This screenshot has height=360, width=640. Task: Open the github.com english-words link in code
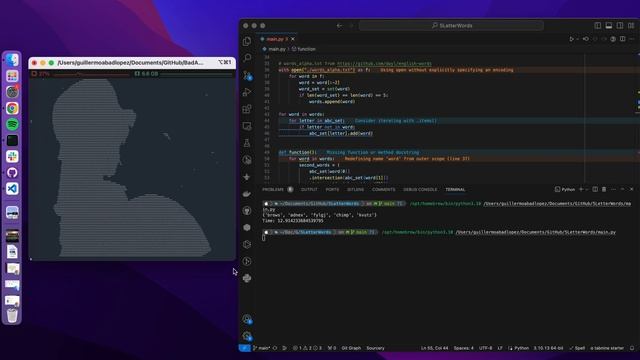[x=384, y=64]
